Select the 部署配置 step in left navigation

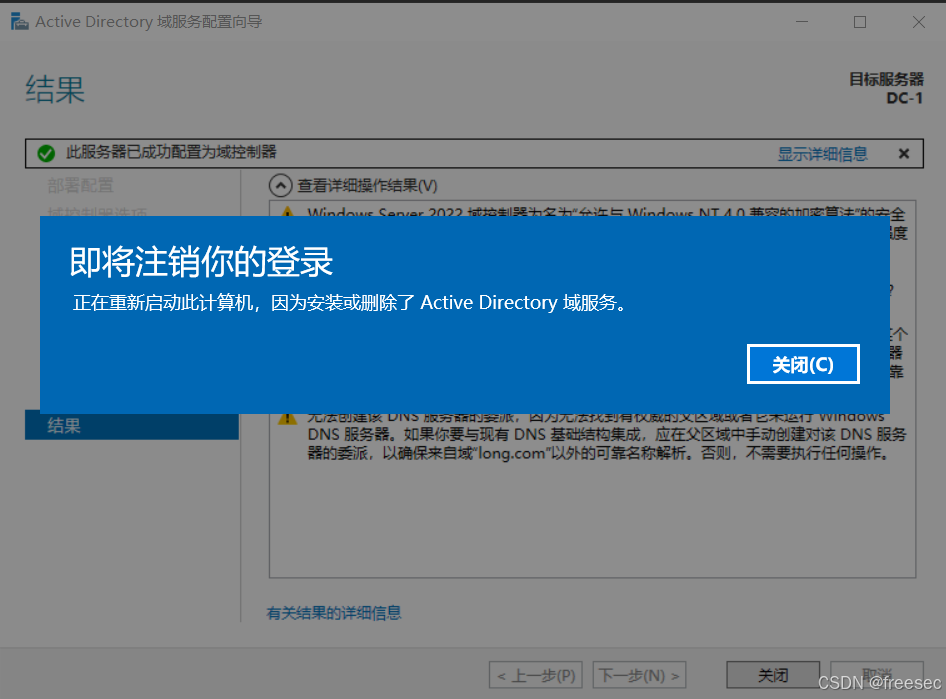coord(80,186)
